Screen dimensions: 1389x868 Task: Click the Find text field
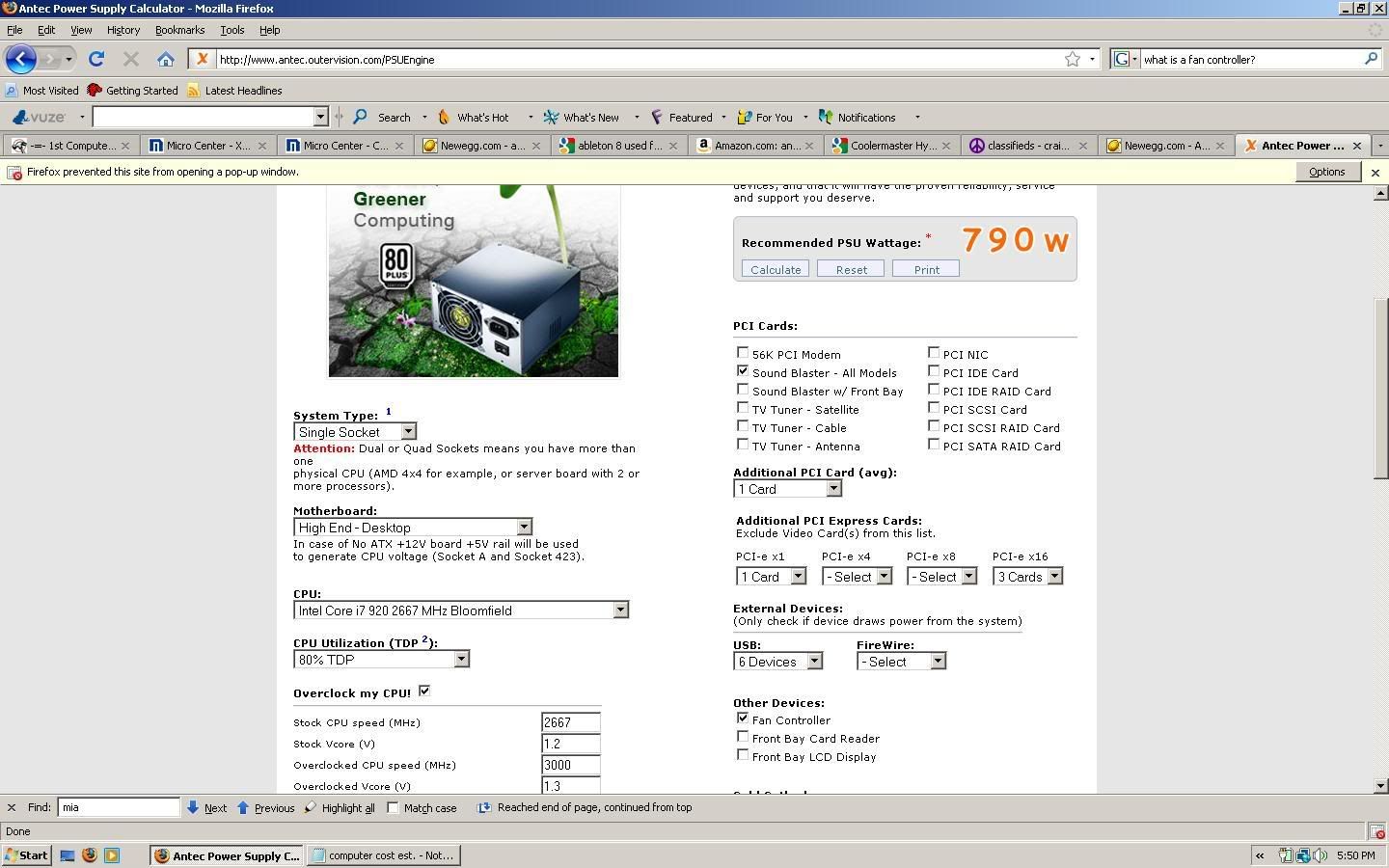[119, 807]
